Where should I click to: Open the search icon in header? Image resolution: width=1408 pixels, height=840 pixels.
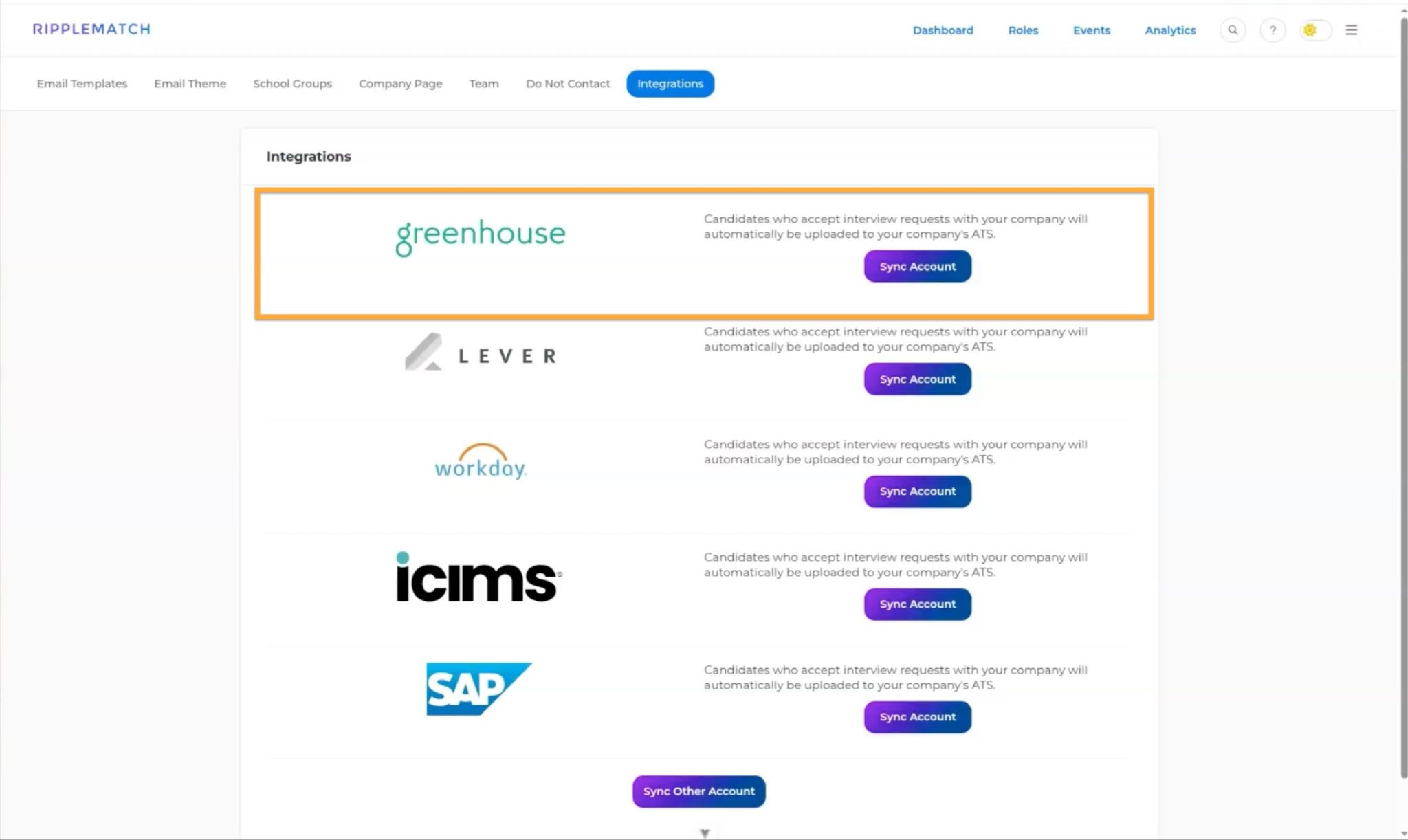pyautogui.click(x=1233, y=30)
